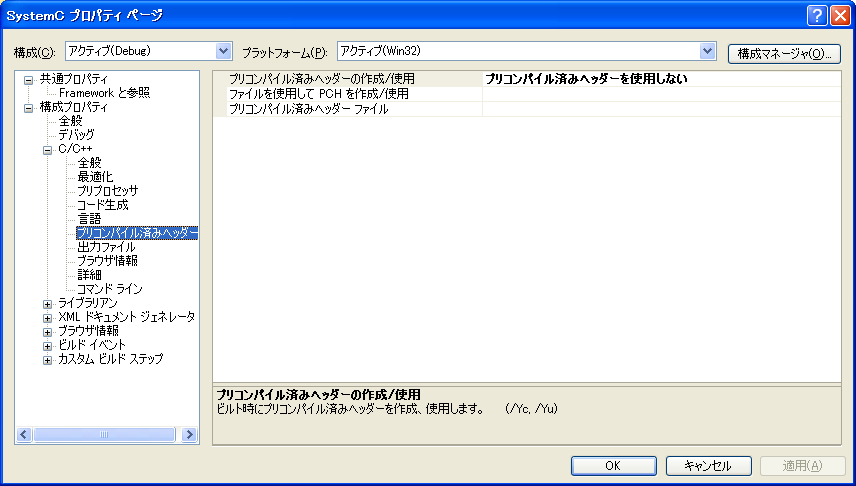856x486 pixels.
Task: Select the コード生成 tree item
Action: pyautogui.click(x=103, y=205)
